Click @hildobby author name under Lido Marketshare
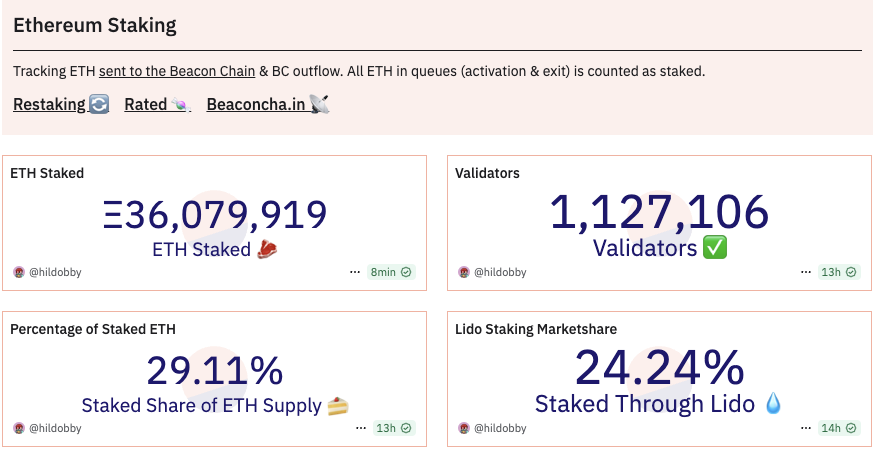The width and height of the screenshot is (879, 459). coord(499,428)
